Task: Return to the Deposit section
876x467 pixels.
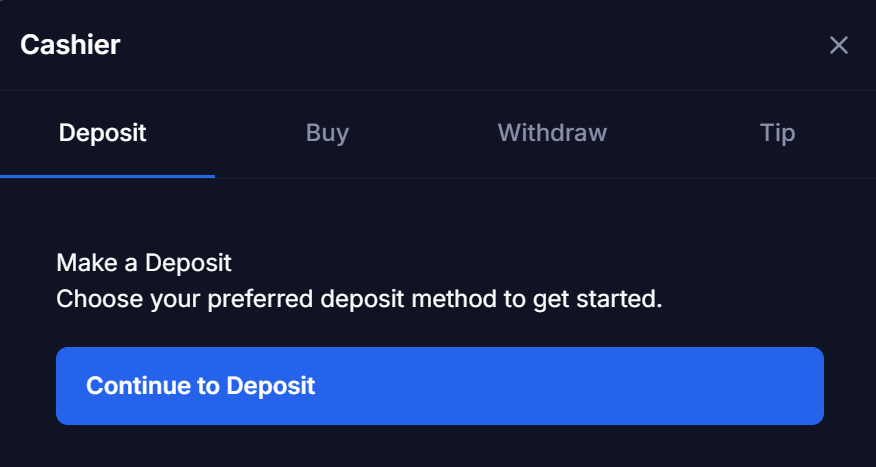Action: pos(103,133)
